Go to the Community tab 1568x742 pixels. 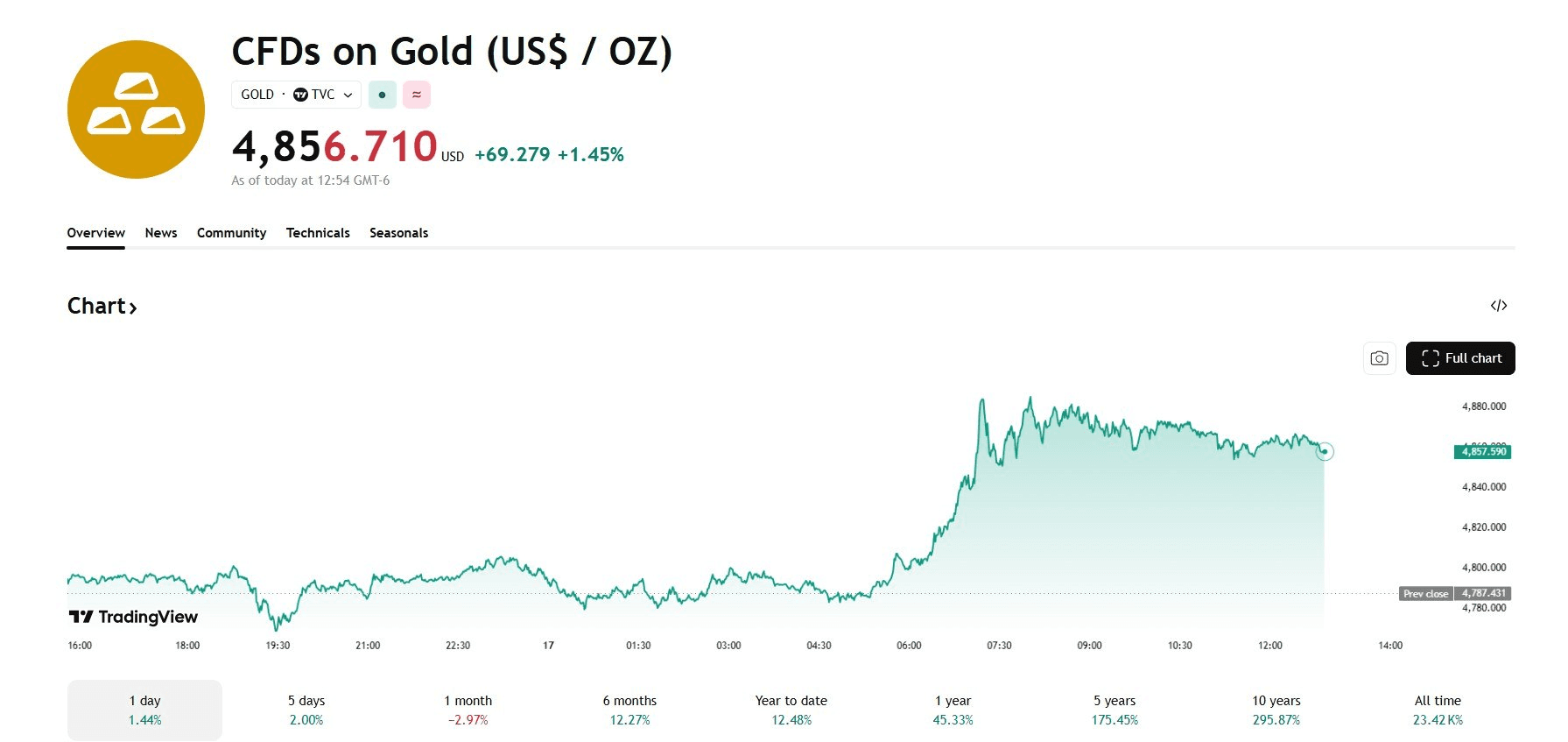tap(231, 233)
